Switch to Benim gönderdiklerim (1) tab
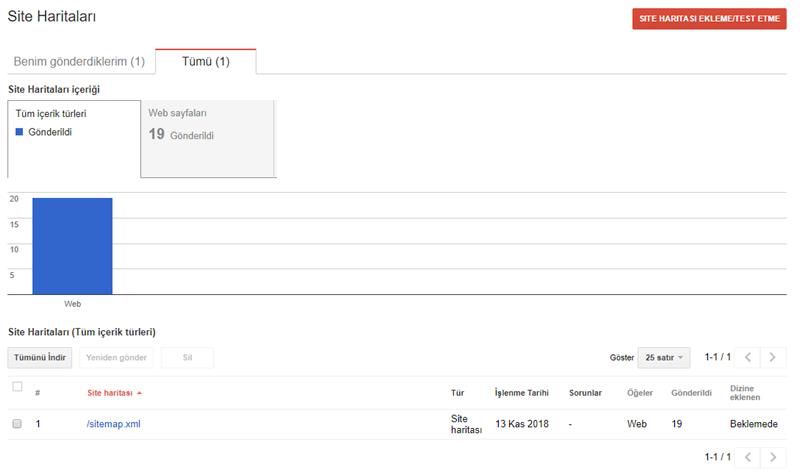800x472 pixels. [x=79, y=61]
